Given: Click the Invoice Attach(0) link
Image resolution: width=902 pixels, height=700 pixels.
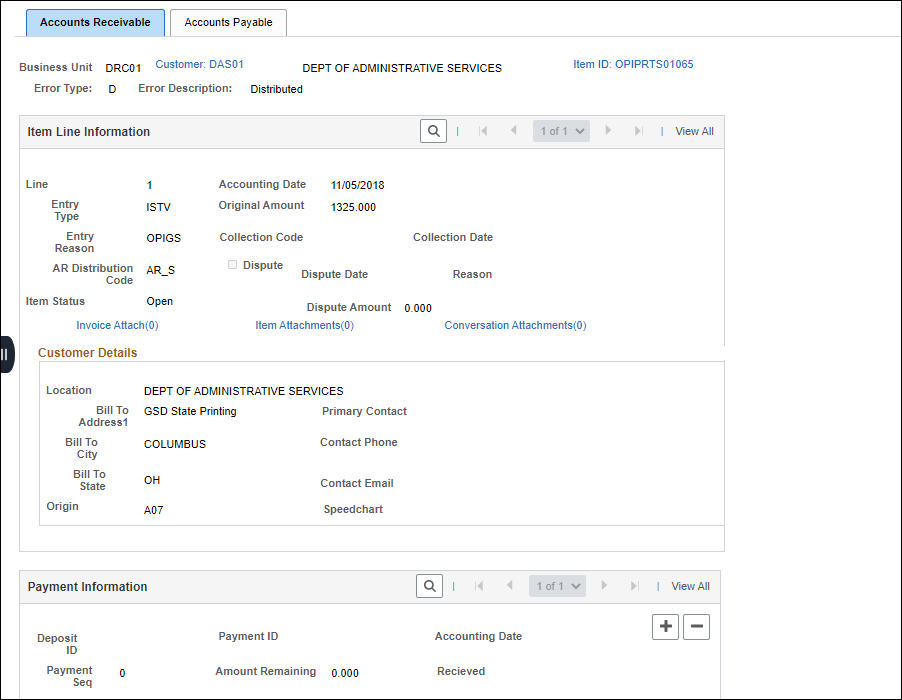Looking at the screenshot, I should (117, 325).
